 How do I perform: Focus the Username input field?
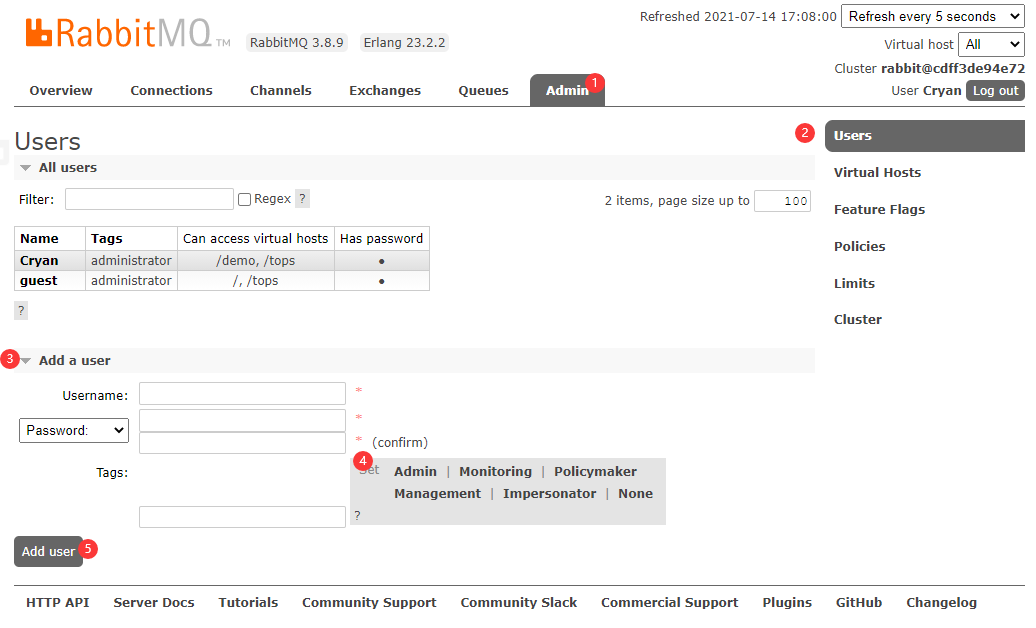[x=242, y=393]
